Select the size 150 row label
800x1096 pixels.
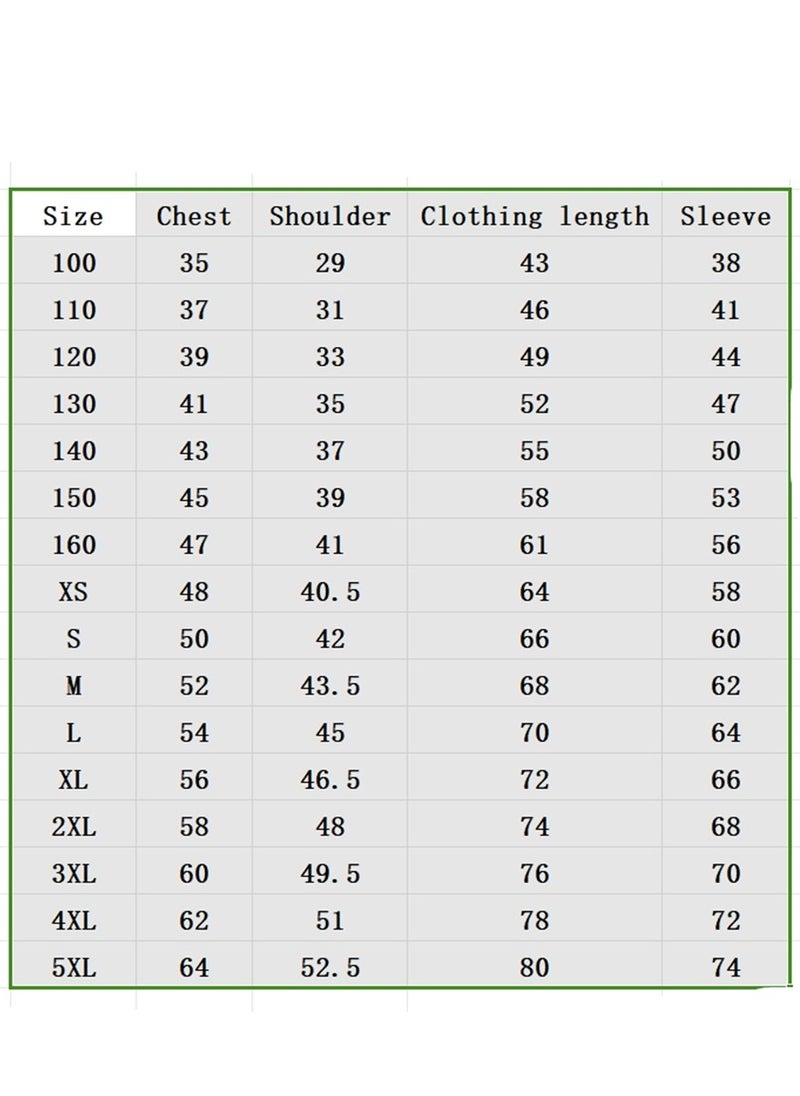73,496
